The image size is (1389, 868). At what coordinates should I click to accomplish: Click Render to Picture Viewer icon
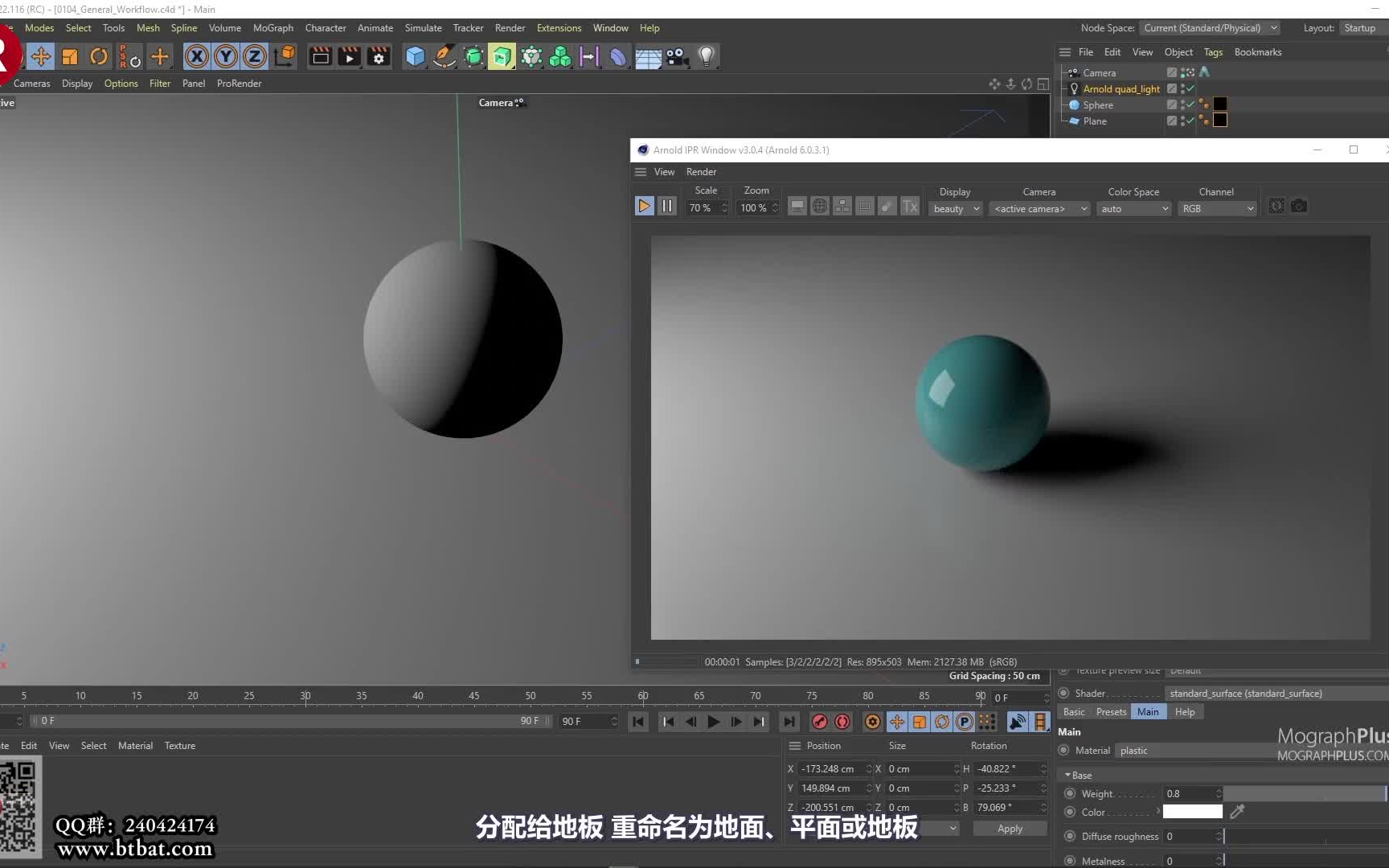click(x=349, y=56)
